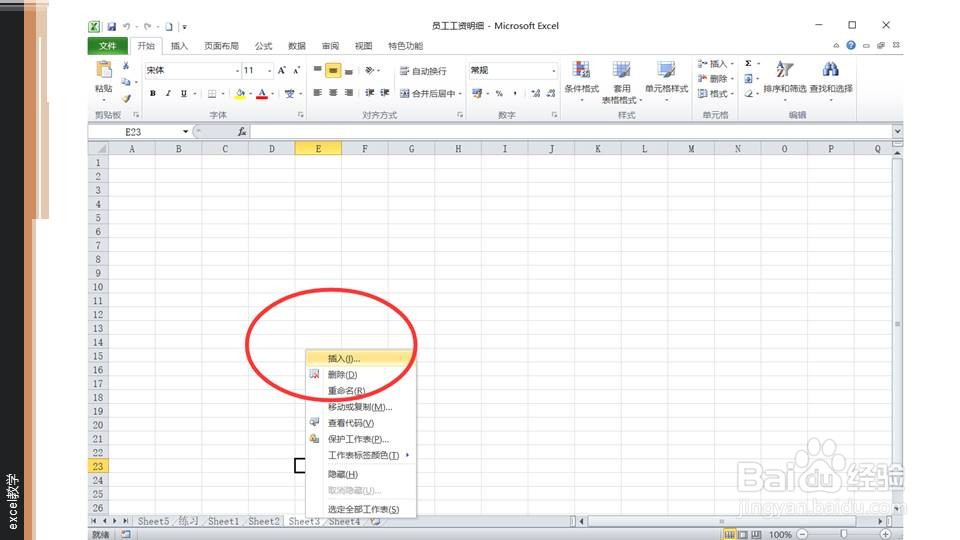Open the number format dropdown 常规
Screen dimensions: 960x540
click(553, 71)
